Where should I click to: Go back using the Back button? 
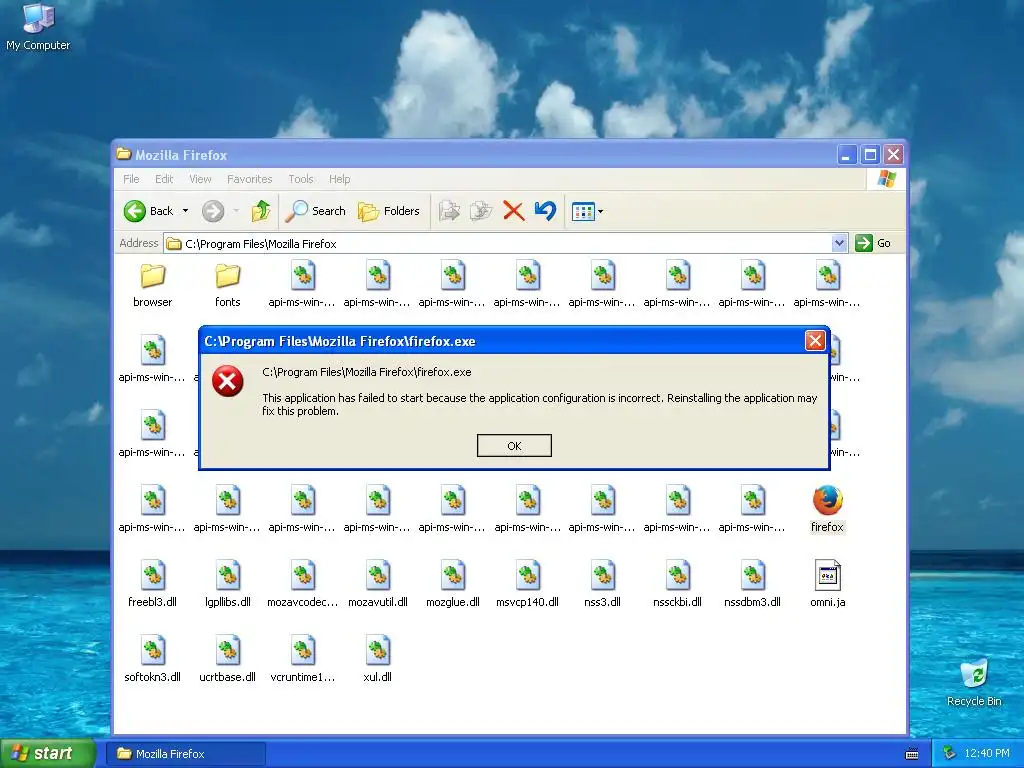pyautogui.click(x=149, y=211)
